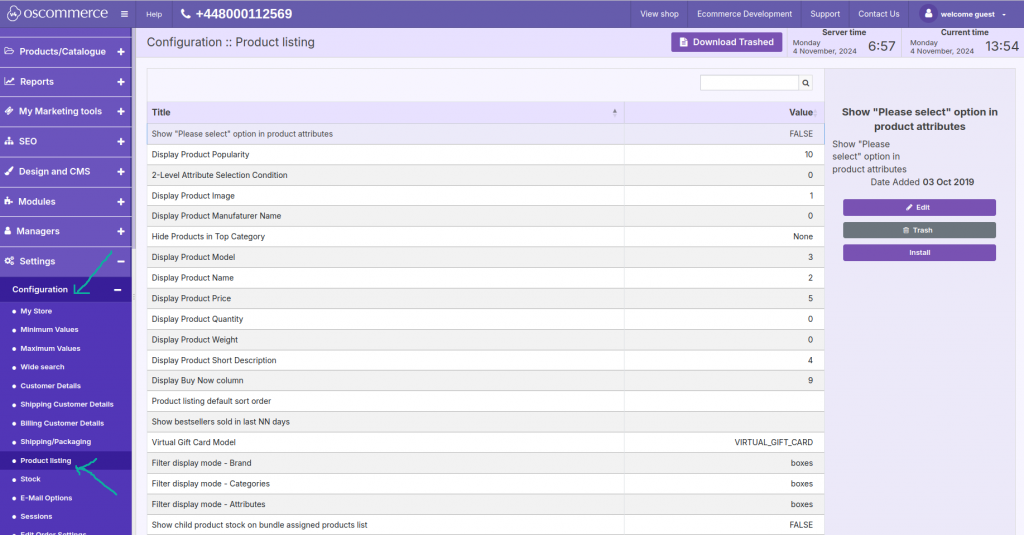Select Show bestsellers sold in last NN days

coord(485,422)
